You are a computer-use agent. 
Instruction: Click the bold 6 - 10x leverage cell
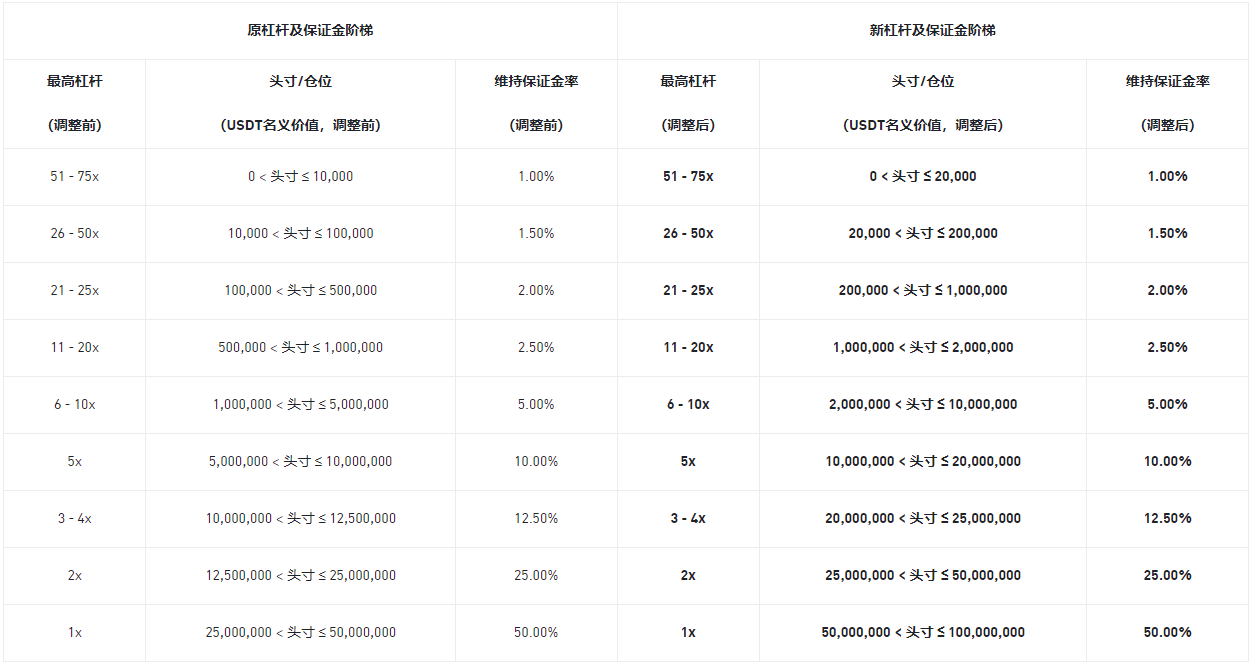click(688, 404)
